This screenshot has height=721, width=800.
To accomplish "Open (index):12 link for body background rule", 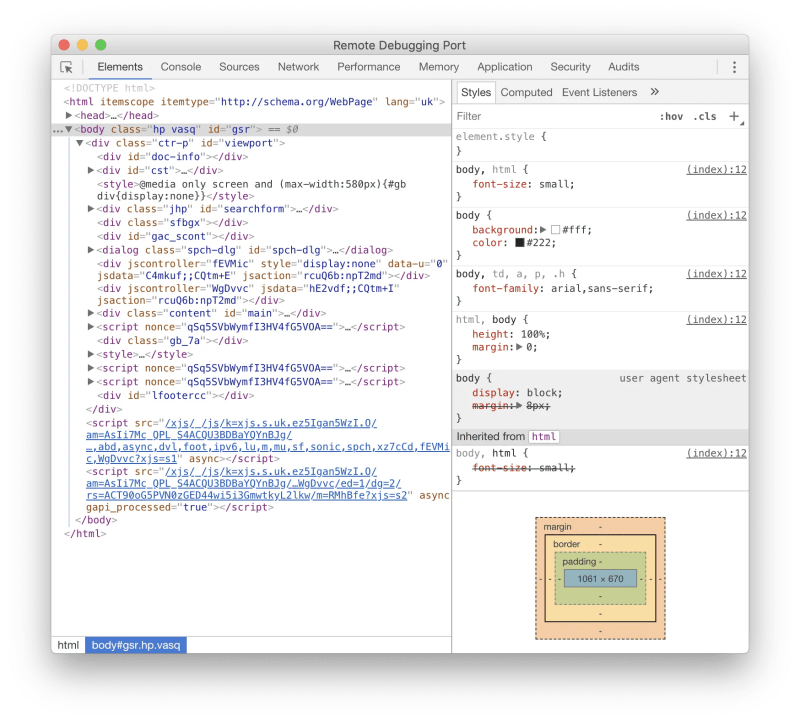I will click(x=716, y=215).
